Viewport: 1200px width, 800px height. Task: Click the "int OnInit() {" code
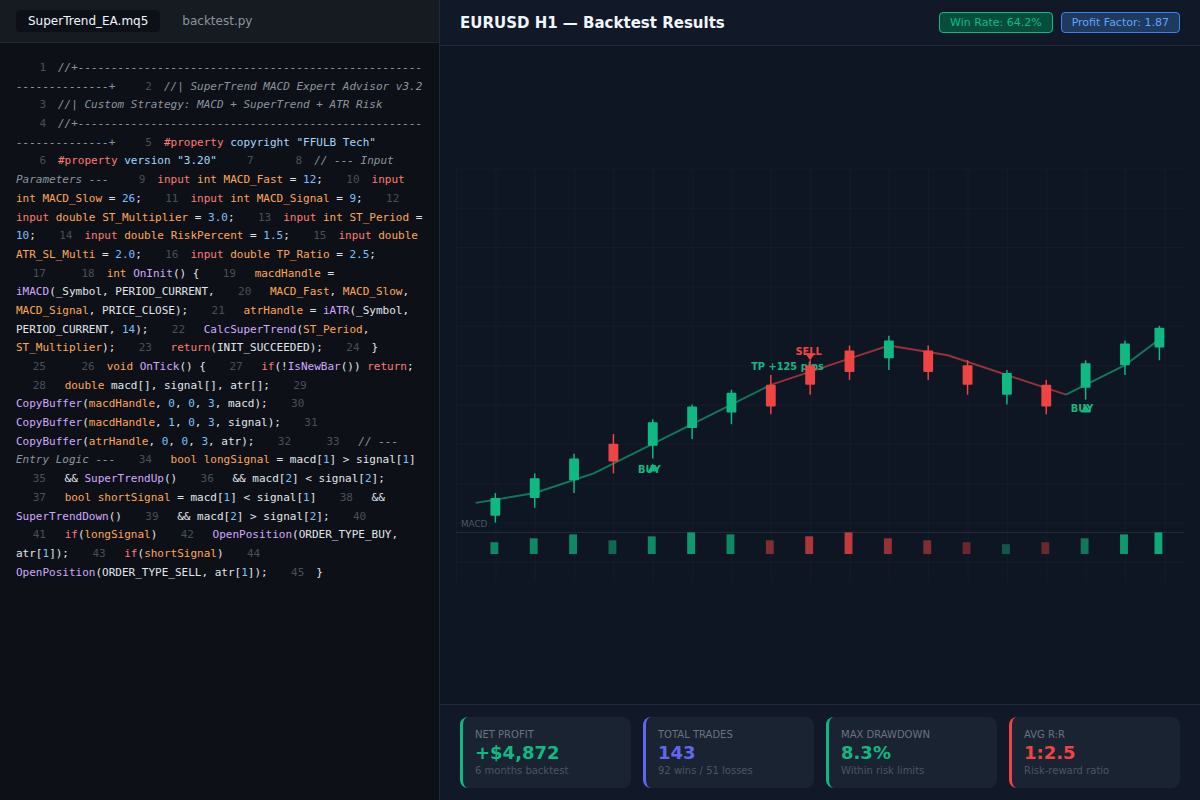click(x=153, y=273)
